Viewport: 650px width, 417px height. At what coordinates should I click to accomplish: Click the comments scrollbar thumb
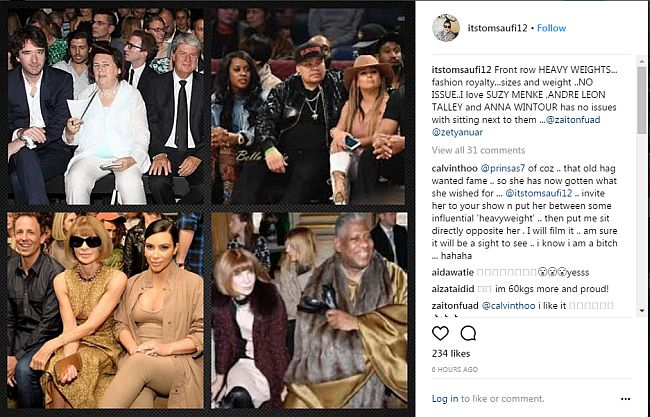tap(642, 99)
